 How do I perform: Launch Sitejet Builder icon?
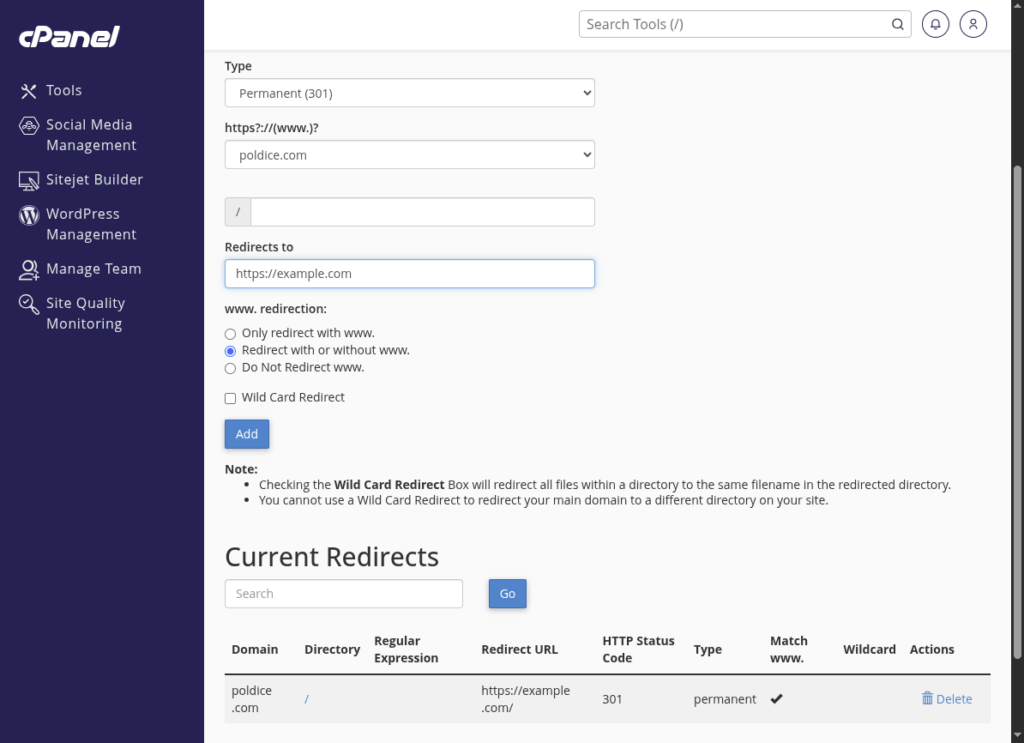(x=29, y=180)
